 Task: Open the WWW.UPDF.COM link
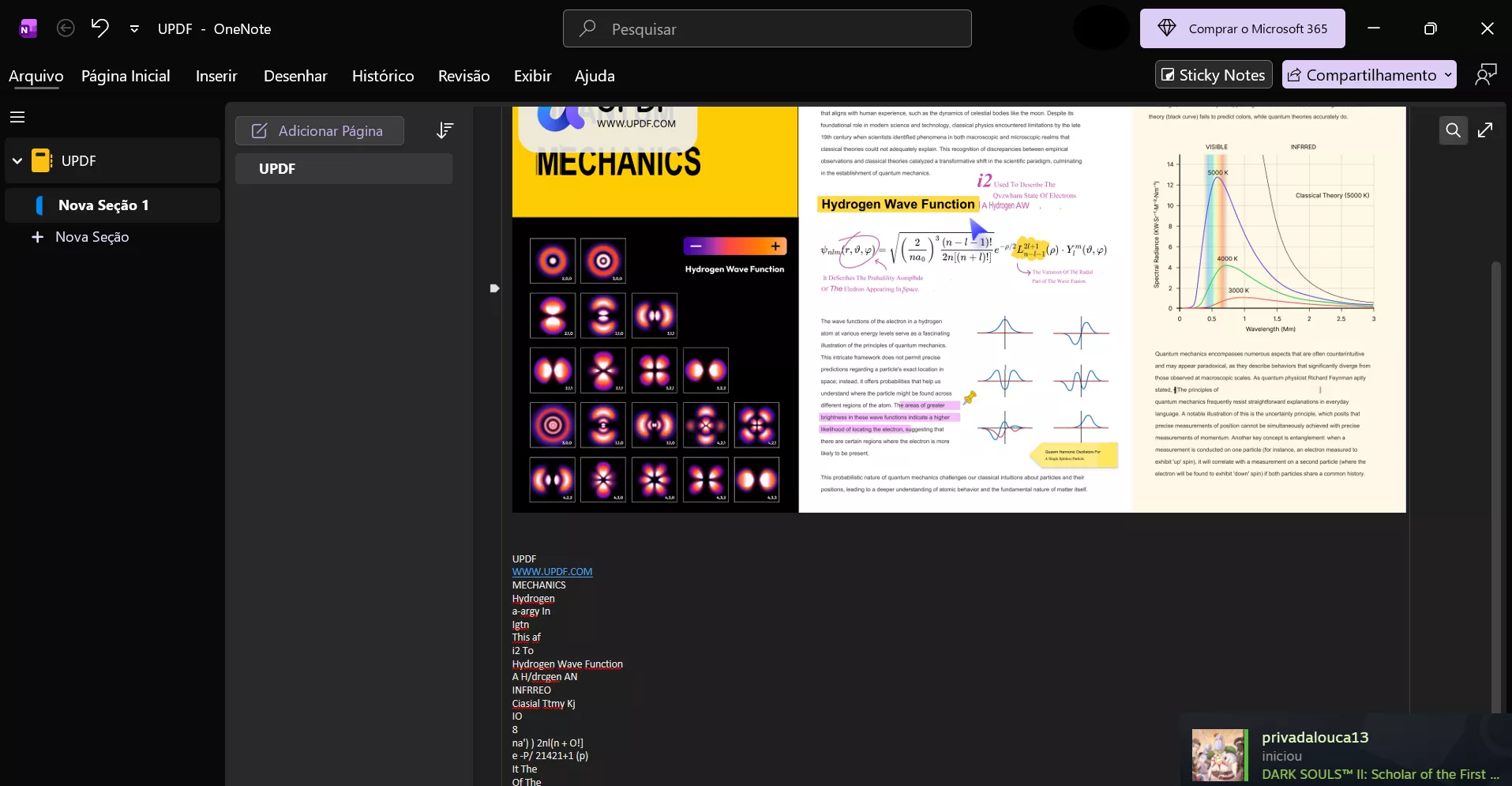553,571
